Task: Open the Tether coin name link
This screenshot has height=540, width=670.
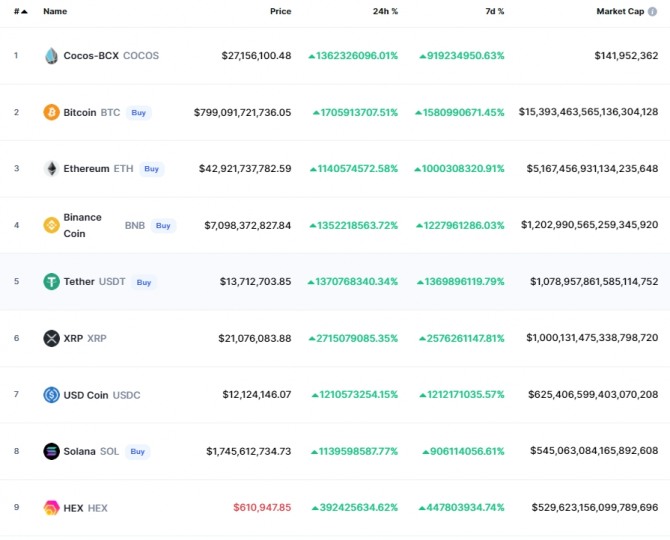Action: (79, 282)
